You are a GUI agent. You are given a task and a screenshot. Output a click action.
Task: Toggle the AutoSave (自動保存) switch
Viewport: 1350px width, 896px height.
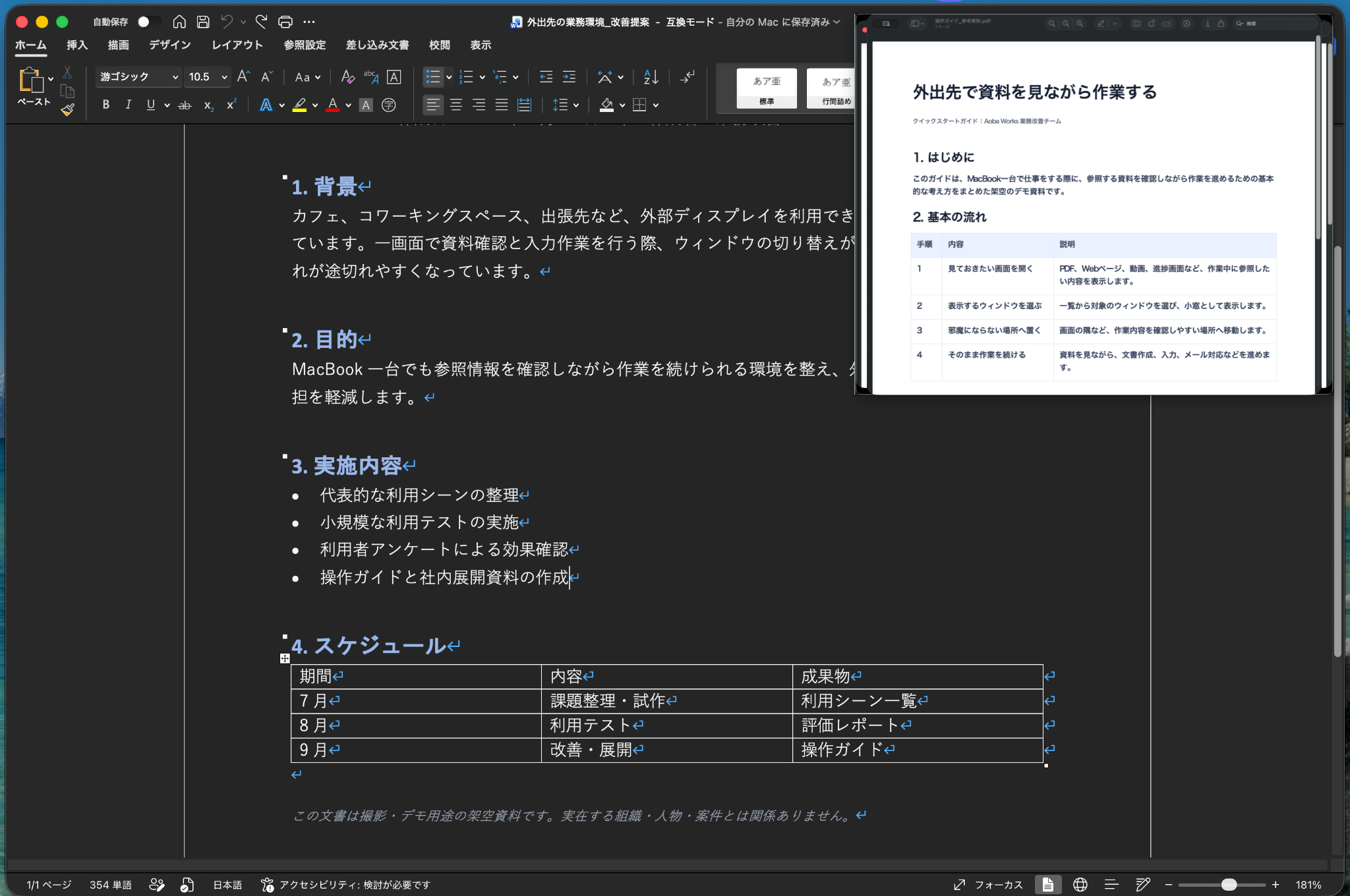click(x=149, y=22)
